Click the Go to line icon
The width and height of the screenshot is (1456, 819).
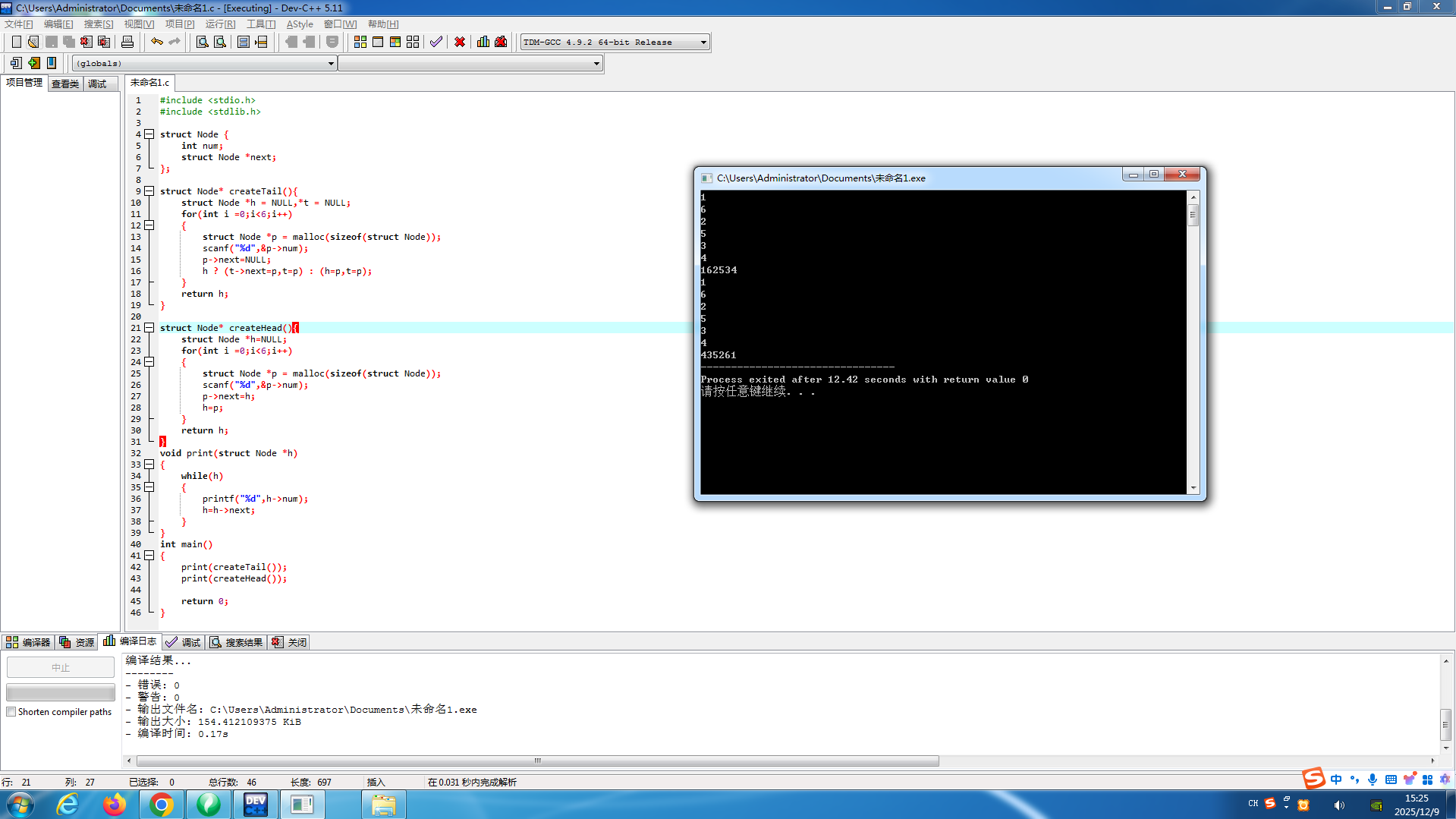pyautogui.click(x=261, y=42)
